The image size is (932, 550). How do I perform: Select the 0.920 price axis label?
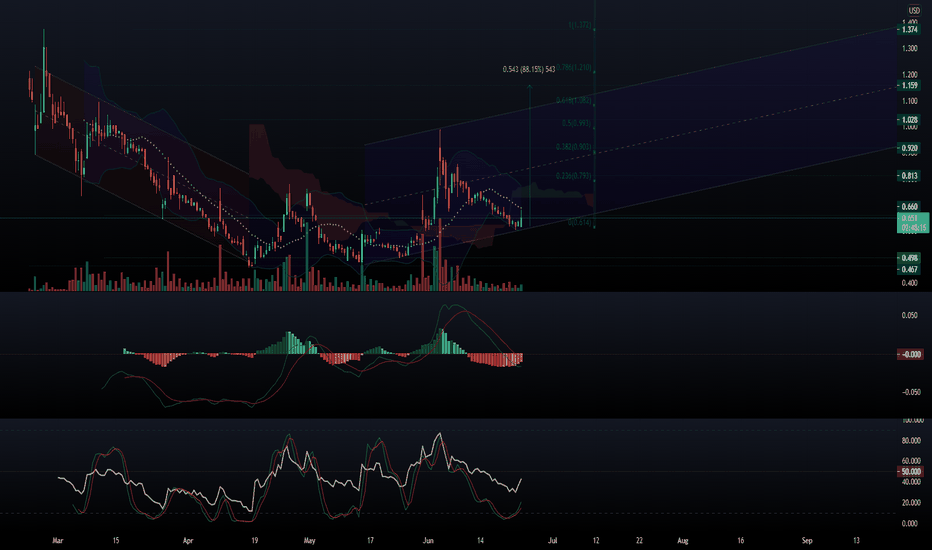(x=909, y=148)
